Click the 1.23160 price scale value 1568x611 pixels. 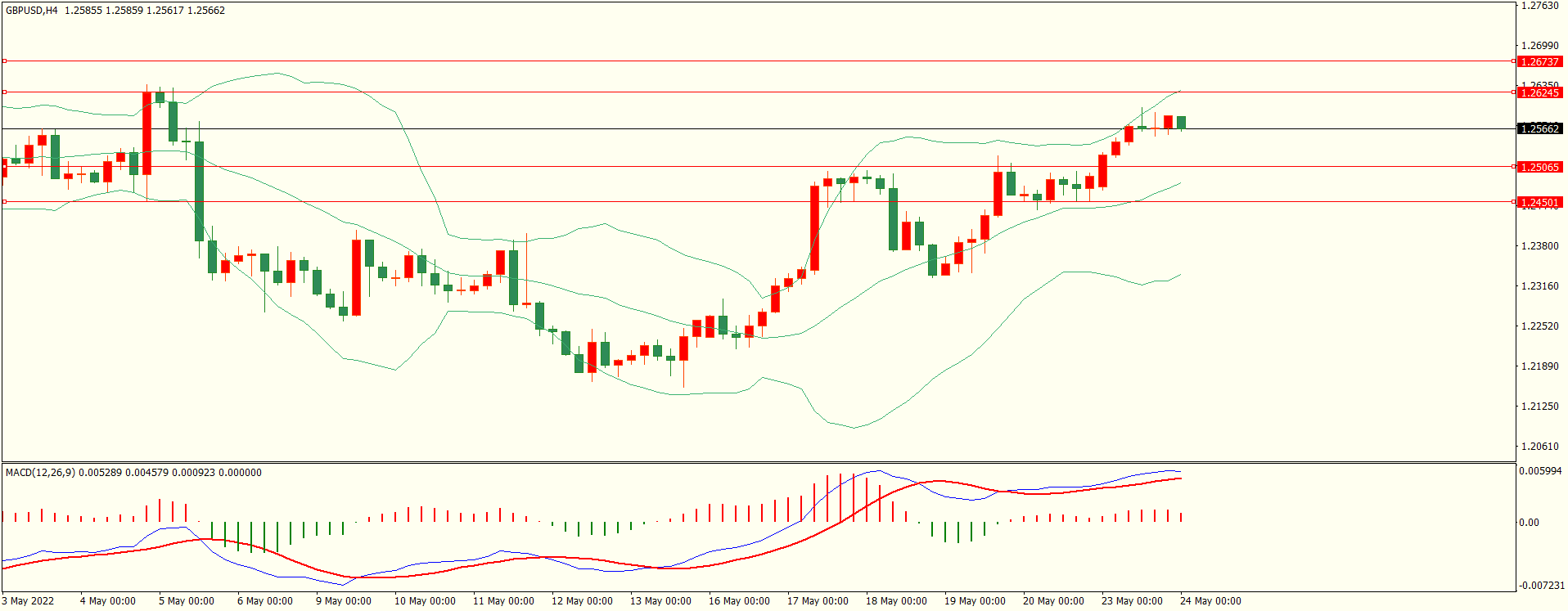[1539, 286]
